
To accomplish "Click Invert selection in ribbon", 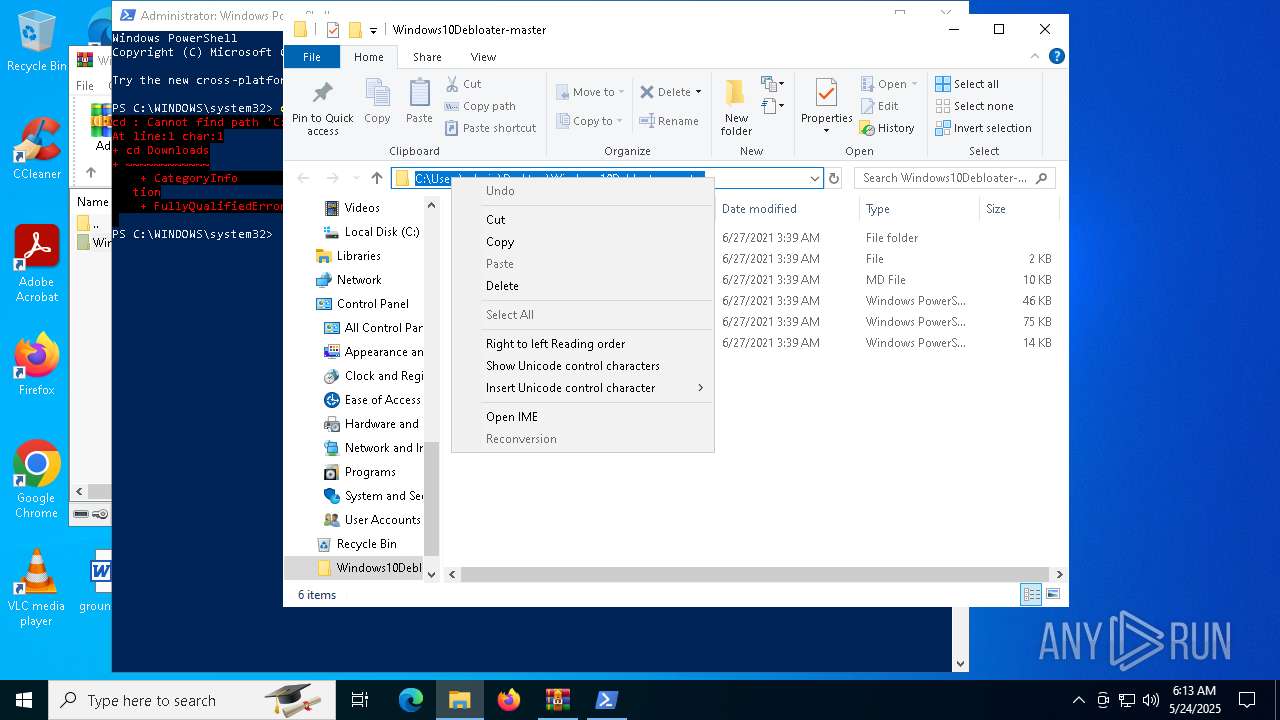I will (983, 128).
